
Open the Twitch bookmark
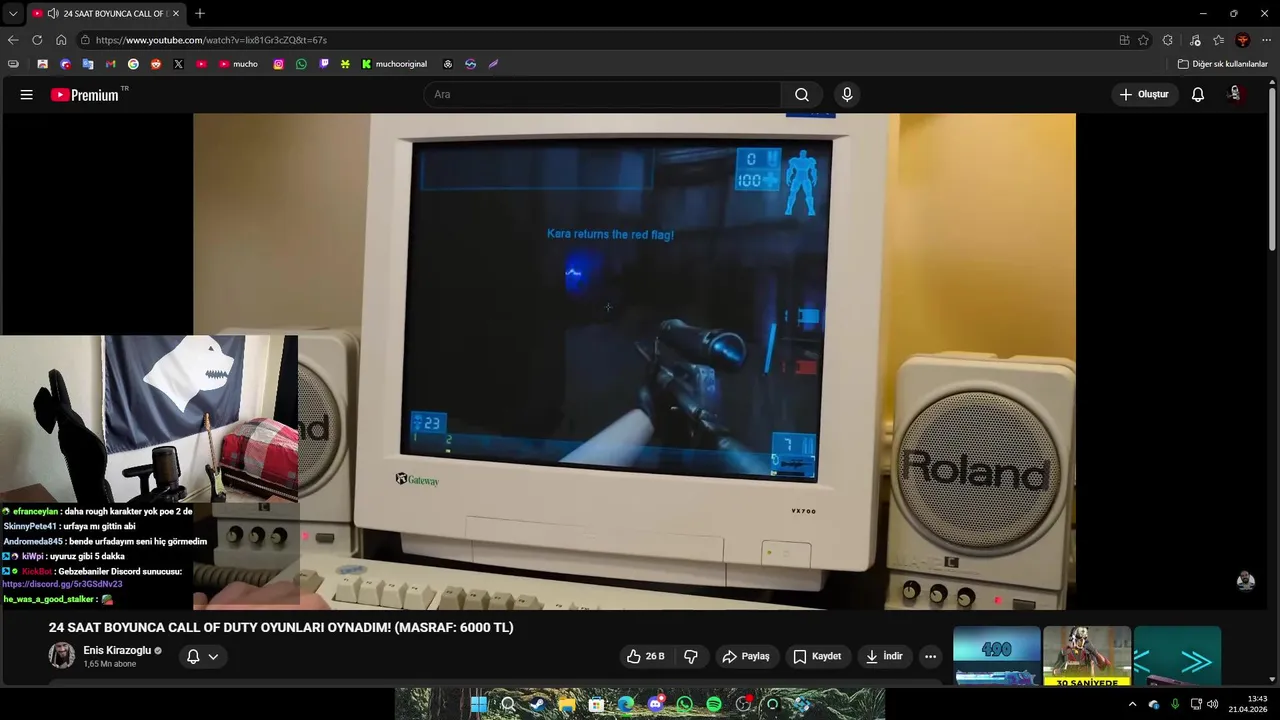pos(324,64)
